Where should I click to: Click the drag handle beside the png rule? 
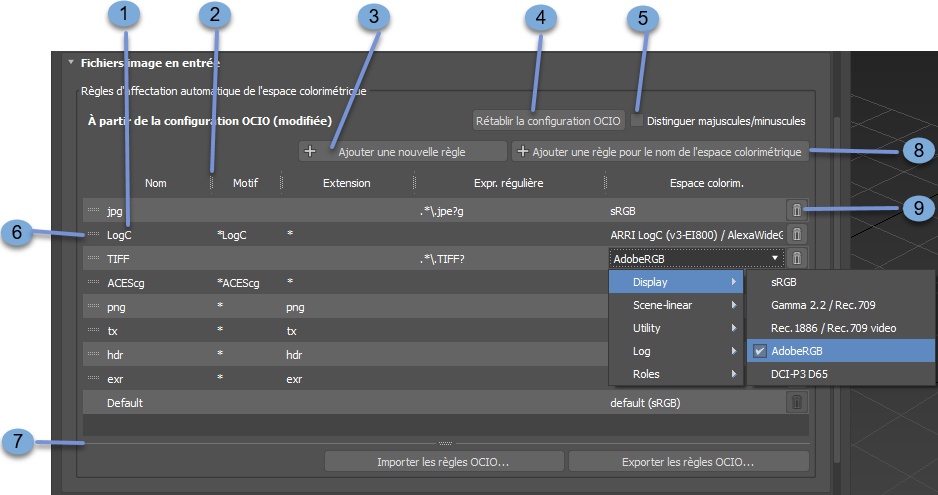[94, 306]
